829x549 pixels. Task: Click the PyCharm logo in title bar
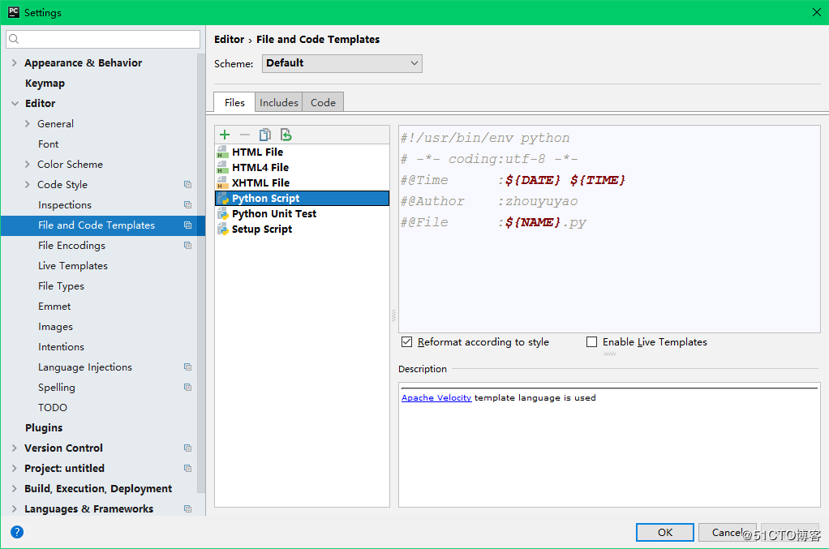coord(13,12)
